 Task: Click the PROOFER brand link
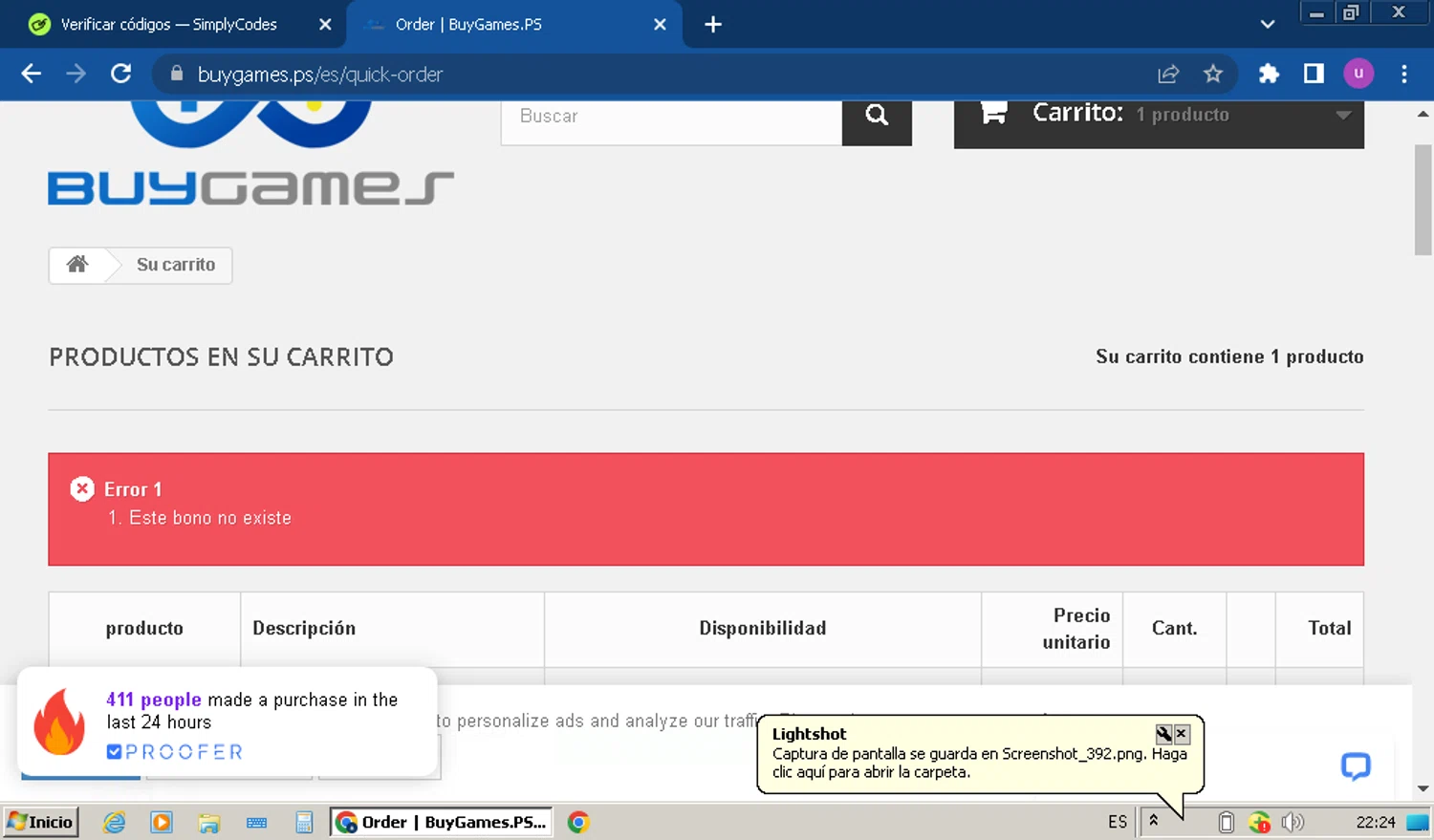click(175, 752)
